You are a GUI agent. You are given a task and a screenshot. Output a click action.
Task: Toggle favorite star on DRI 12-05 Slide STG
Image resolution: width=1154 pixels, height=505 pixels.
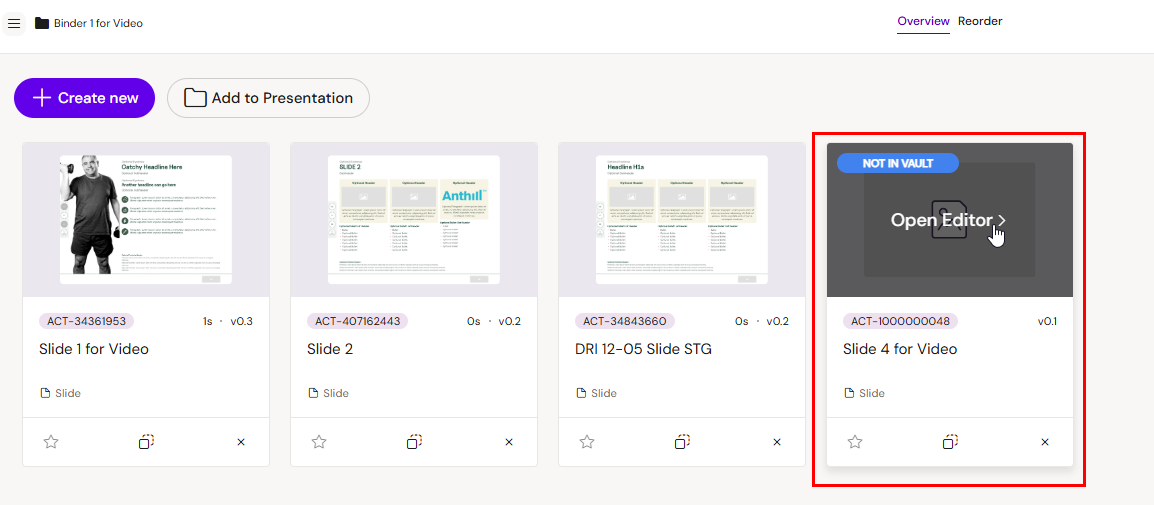point(587,442)
